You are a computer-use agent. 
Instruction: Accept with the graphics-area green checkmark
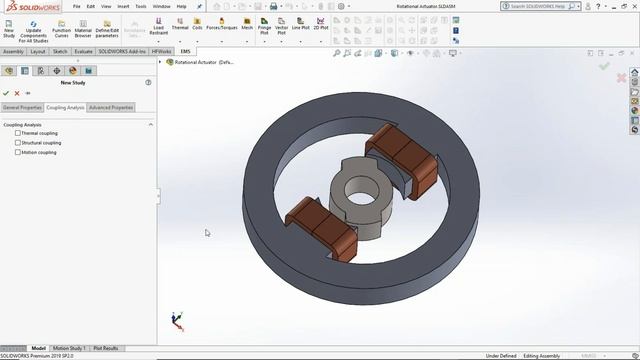[604, 66]
